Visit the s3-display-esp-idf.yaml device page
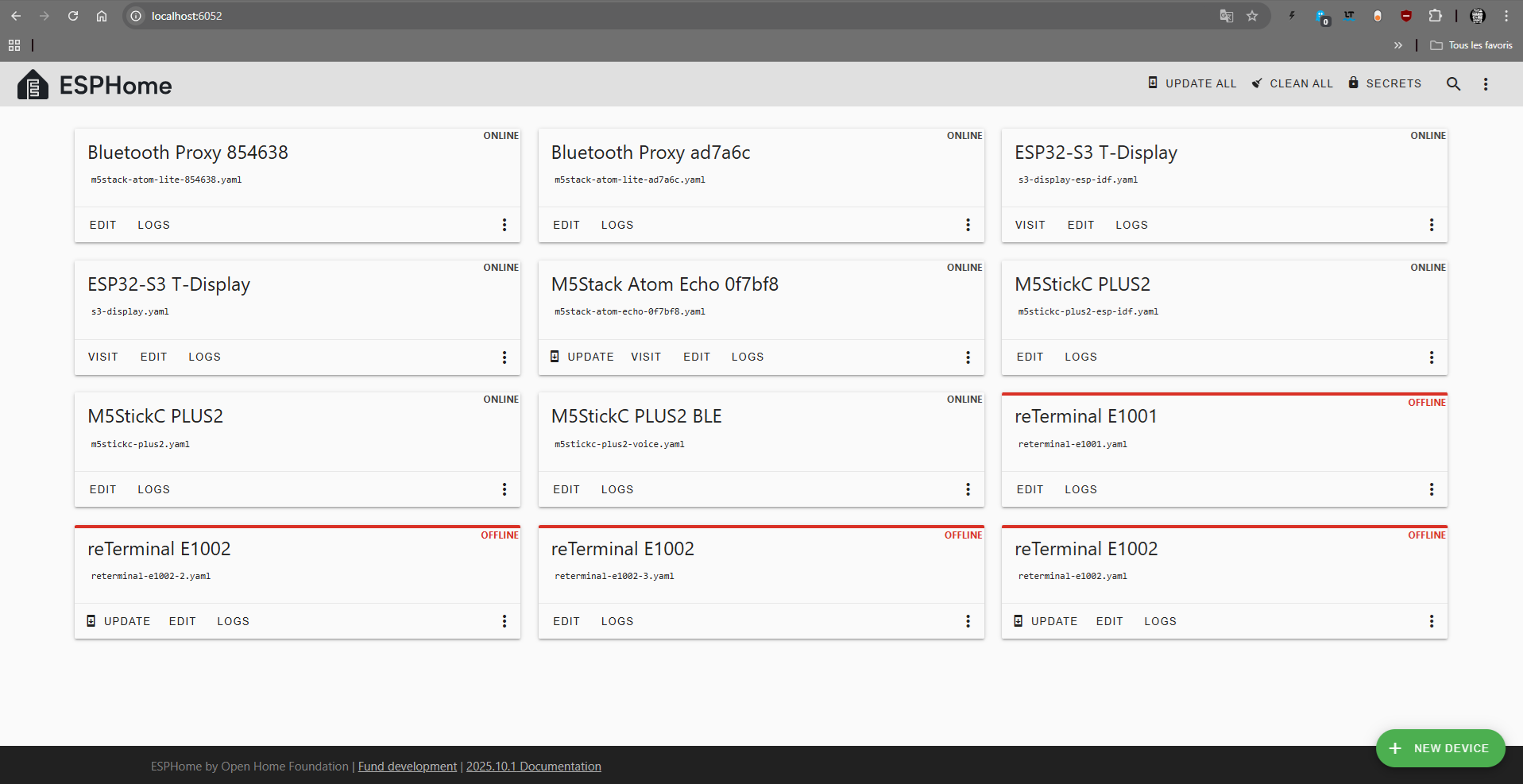 tap(1030, 225)
